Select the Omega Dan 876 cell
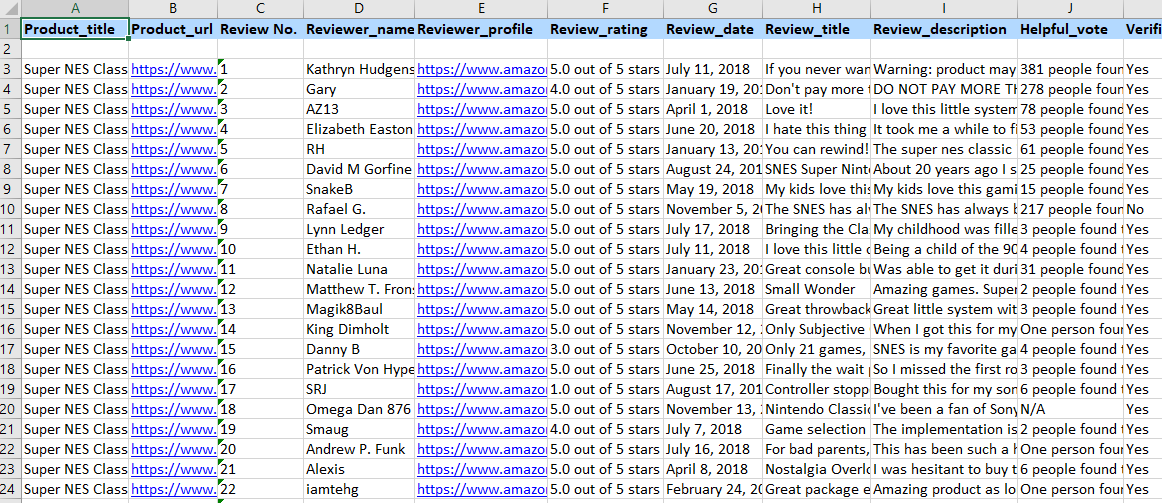Image resolution: width=1162 pixels, height=503 pixels. (359, 409)
